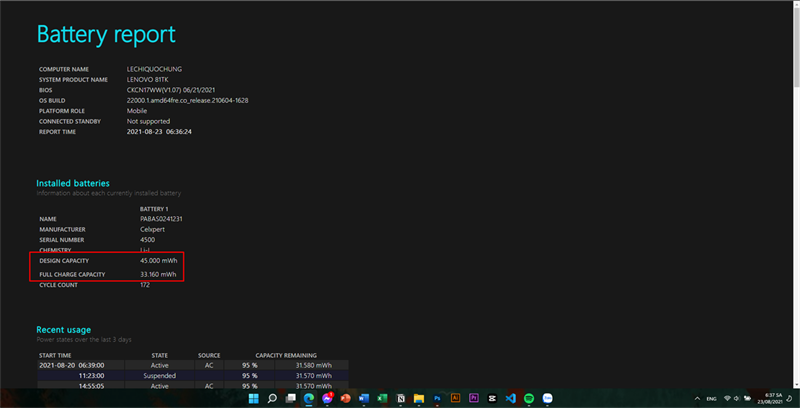Open the ENG input language switcher
The image size is (800, 408).
[713, 398]
